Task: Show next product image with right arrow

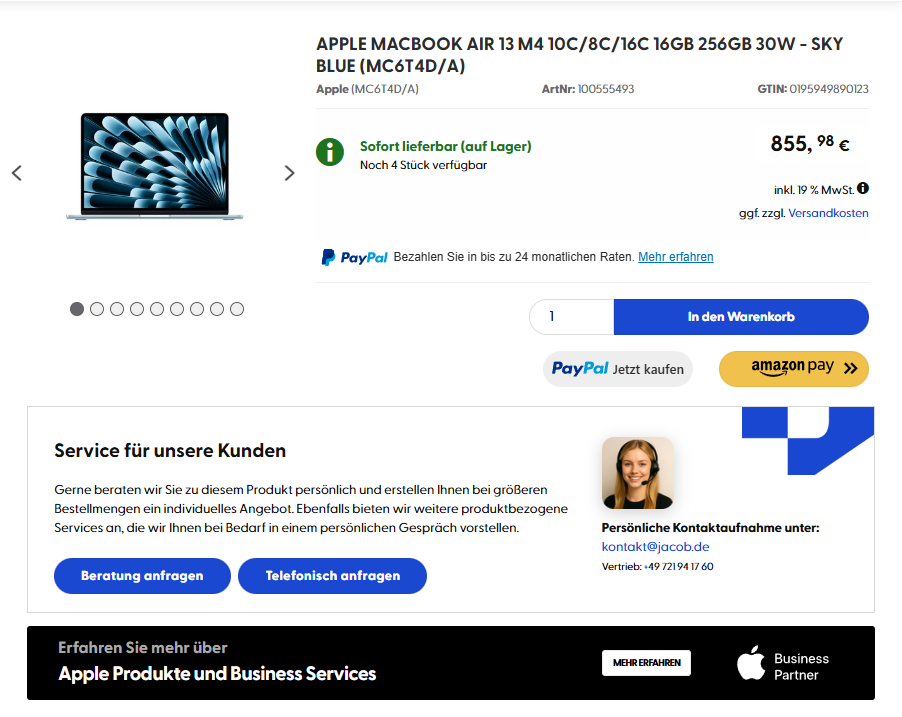Action: 289,173
